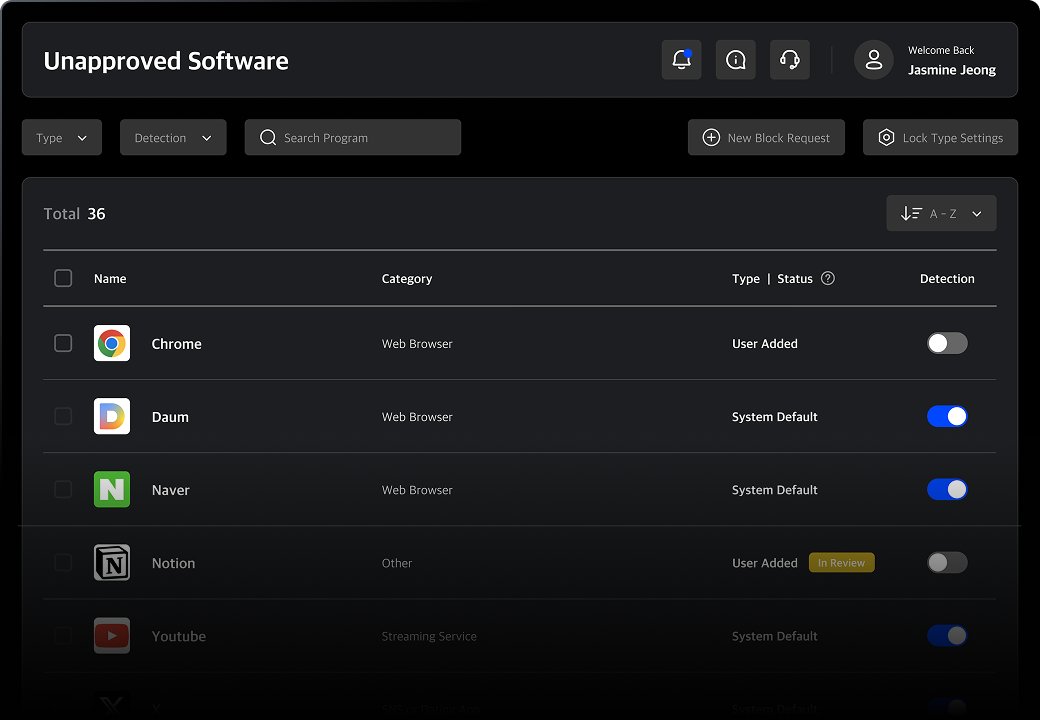The image size is (1040, 720).
Task: Toggle detection switch for Youtube
Action: (x=947, y=635)
